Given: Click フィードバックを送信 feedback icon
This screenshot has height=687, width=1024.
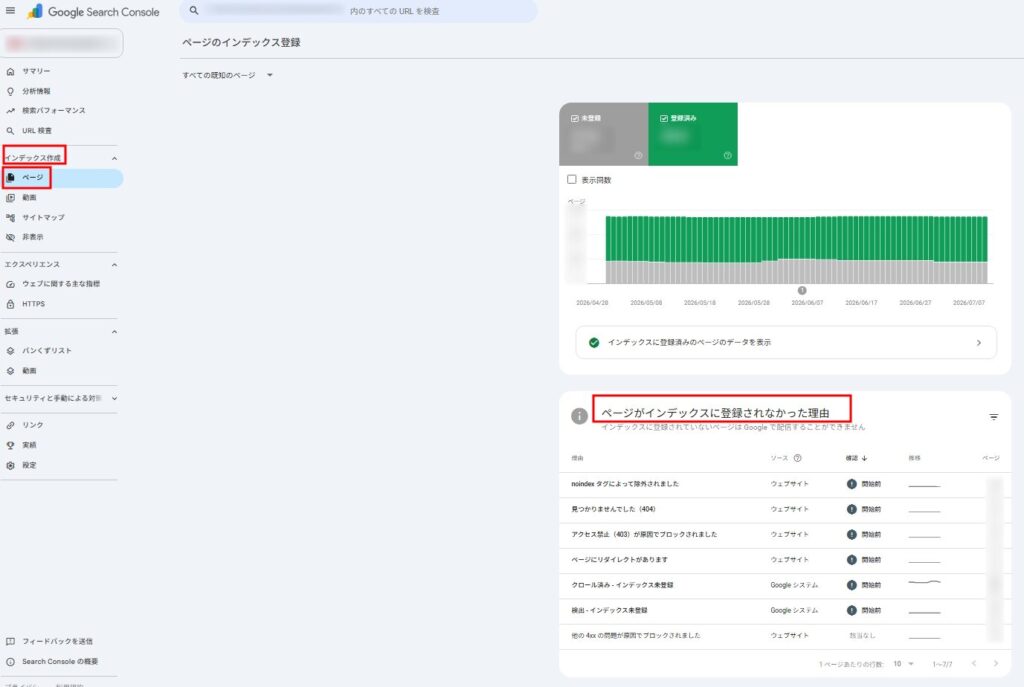Looking at the screenshot, I should (x=10, y=641).
